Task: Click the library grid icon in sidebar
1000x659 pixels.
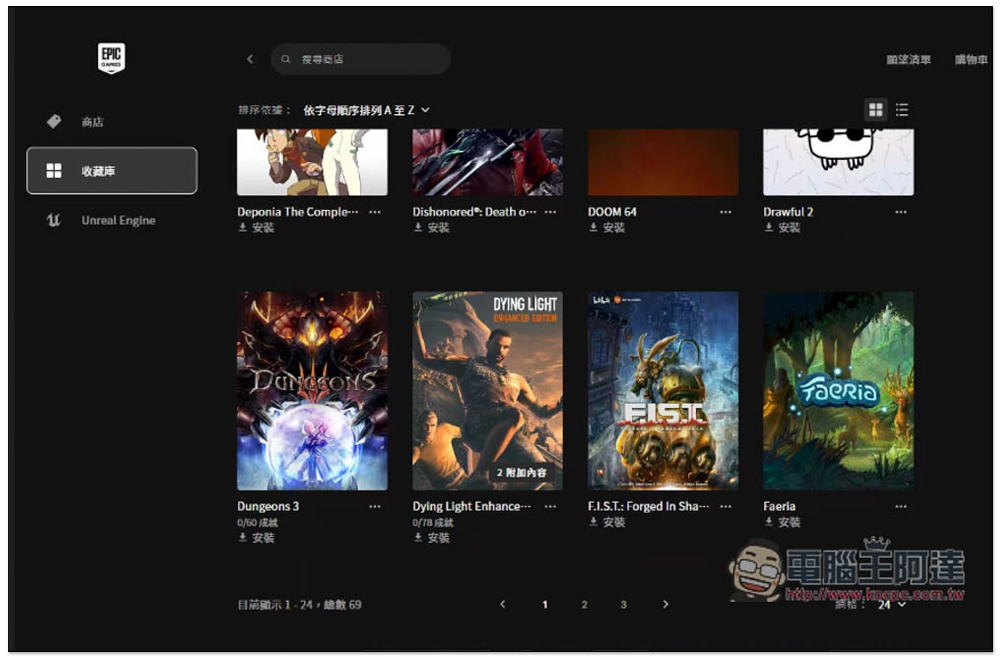Action: click(54, 170)
